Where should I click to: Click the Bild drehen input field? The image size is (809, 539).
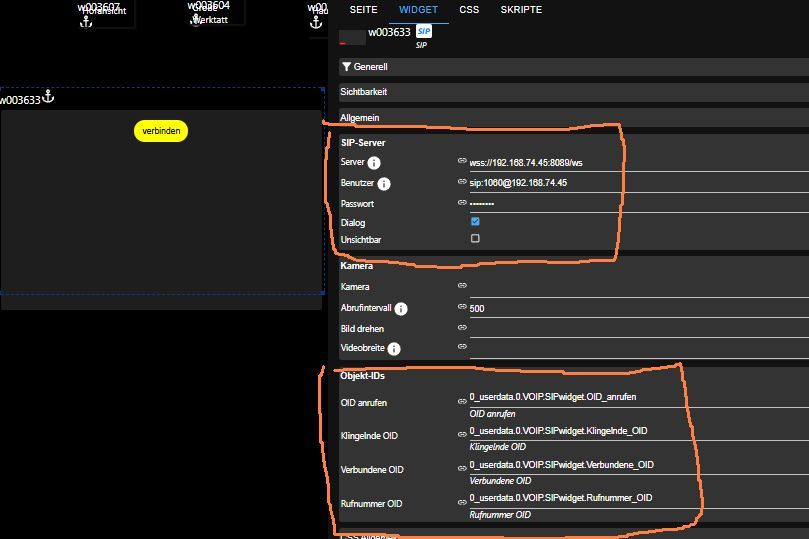click(639, 329)
